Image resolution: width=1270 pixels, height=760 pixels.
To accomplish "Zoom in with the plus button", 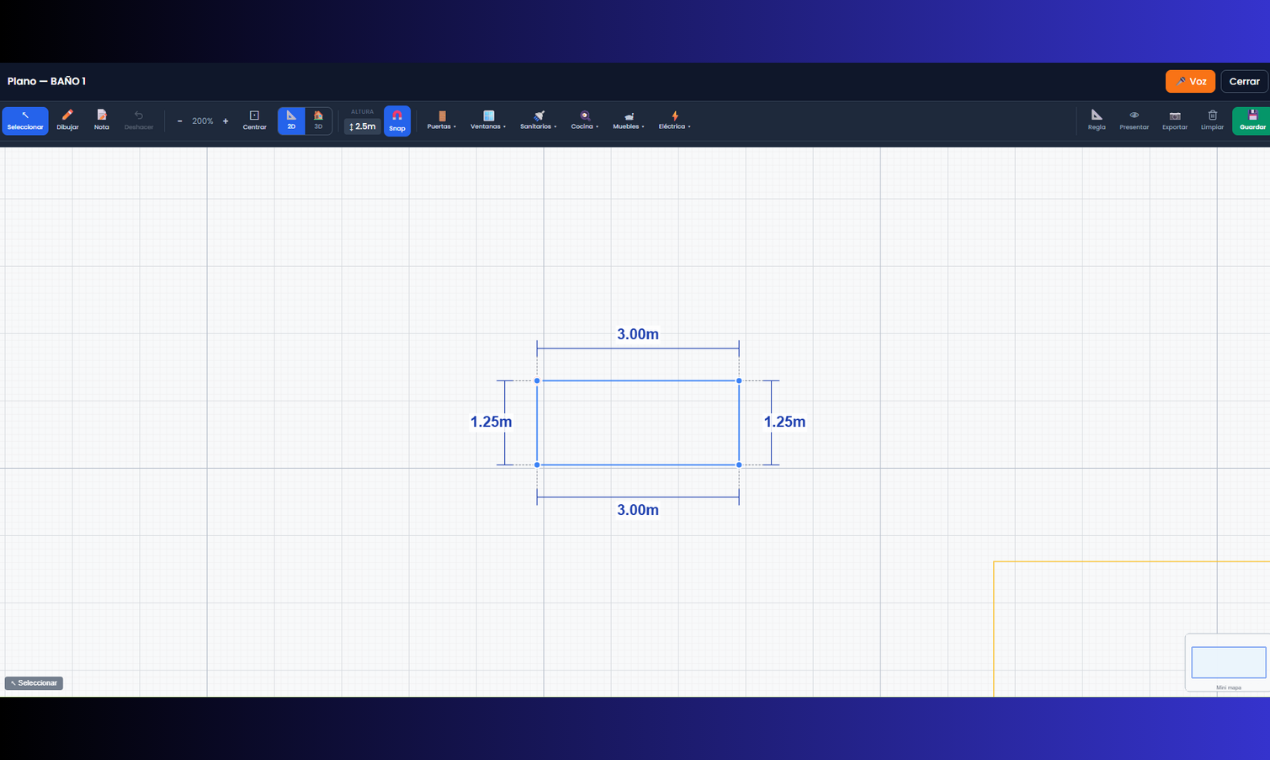I will [x=225, y=121].
